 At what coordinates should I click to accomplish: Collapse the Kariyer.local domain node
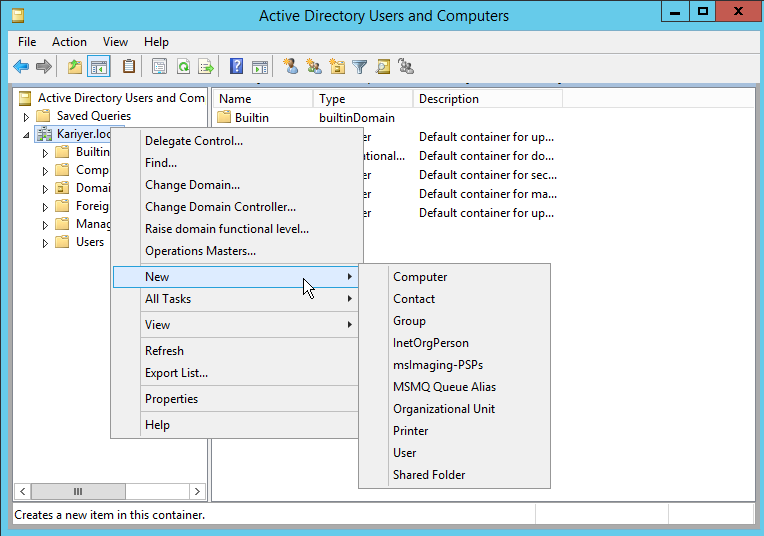pos(26,135)
